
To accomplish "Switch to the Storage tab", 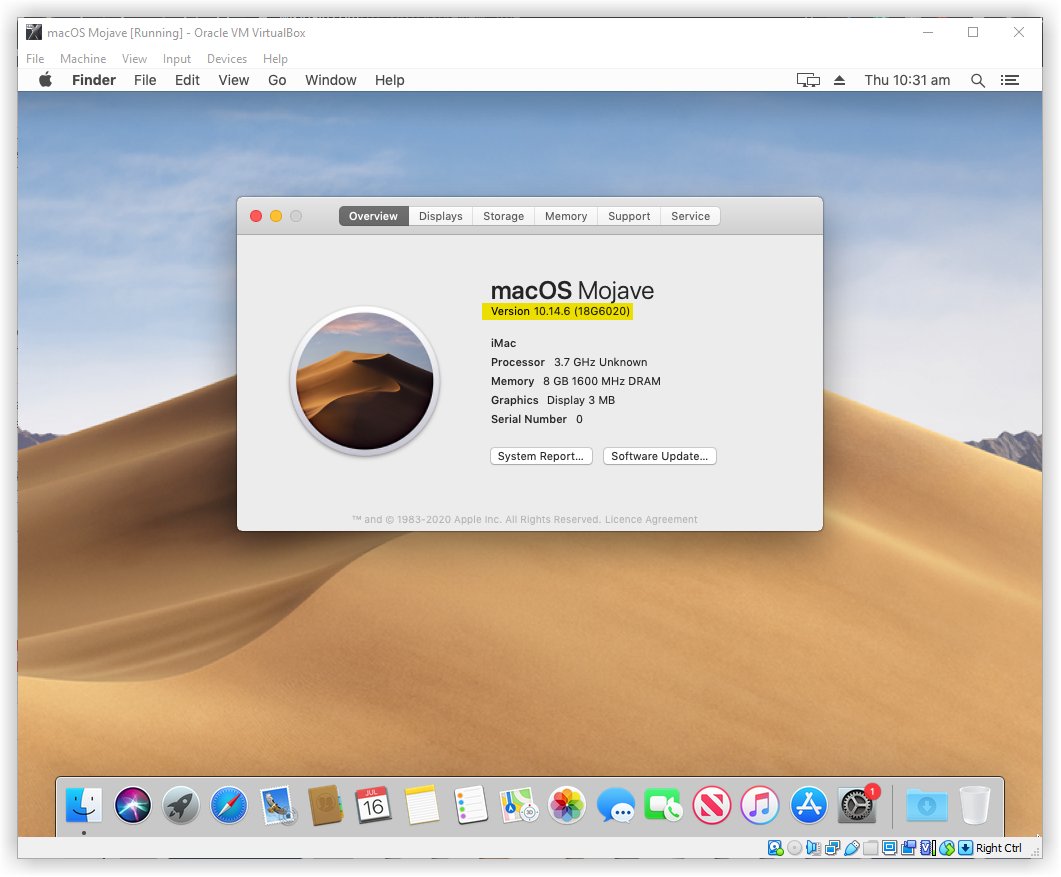I will [503, 216].
